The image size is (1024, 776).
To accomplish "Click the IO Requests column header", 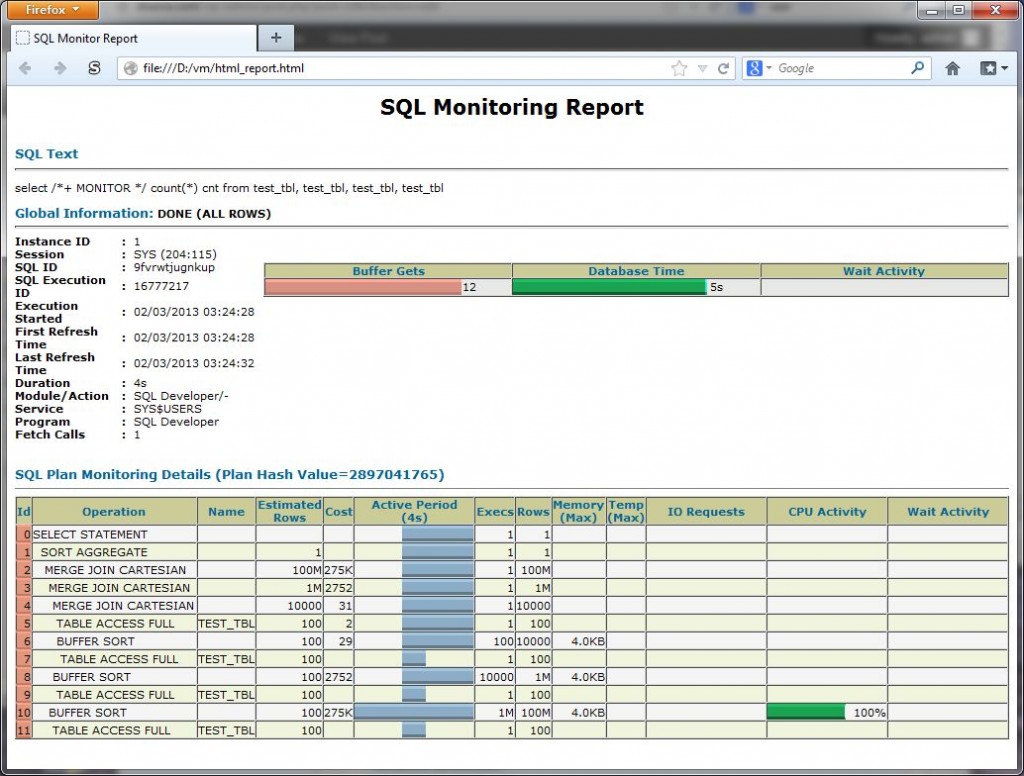I will point(706,511).
